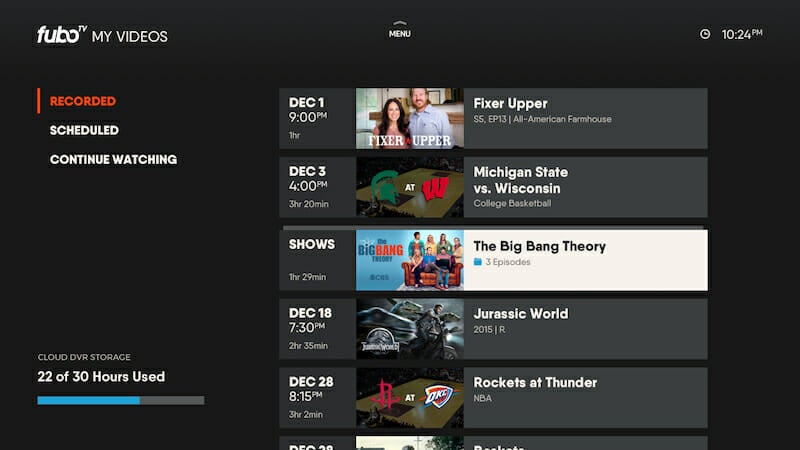Click the DEC 18 7:30 PM date cell
This screenshot has height=450, width=800.
pyautogui.click(x=317, y=329)
